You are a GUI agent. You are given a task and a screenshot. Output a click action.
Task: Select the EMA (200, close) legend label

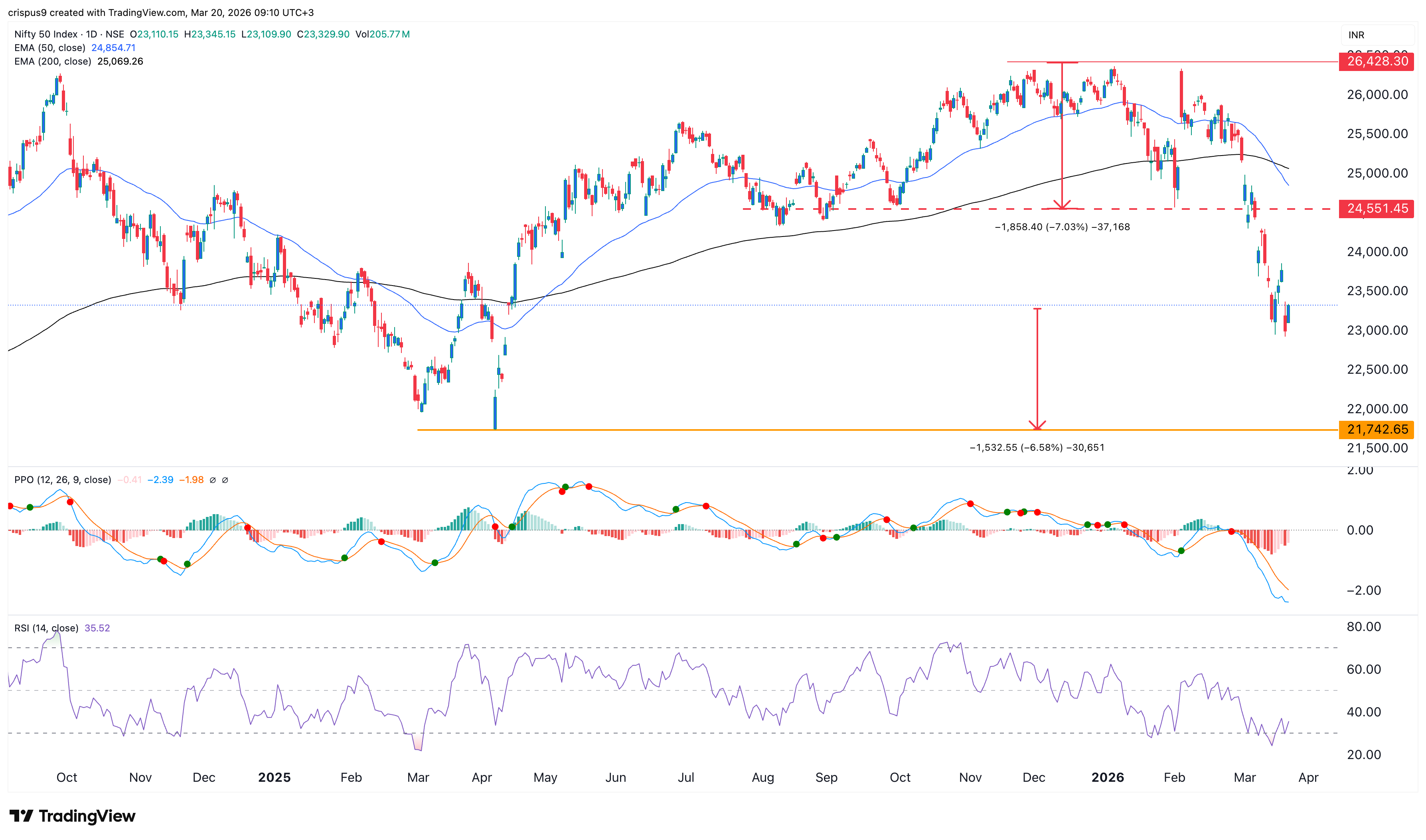point(53,61)
